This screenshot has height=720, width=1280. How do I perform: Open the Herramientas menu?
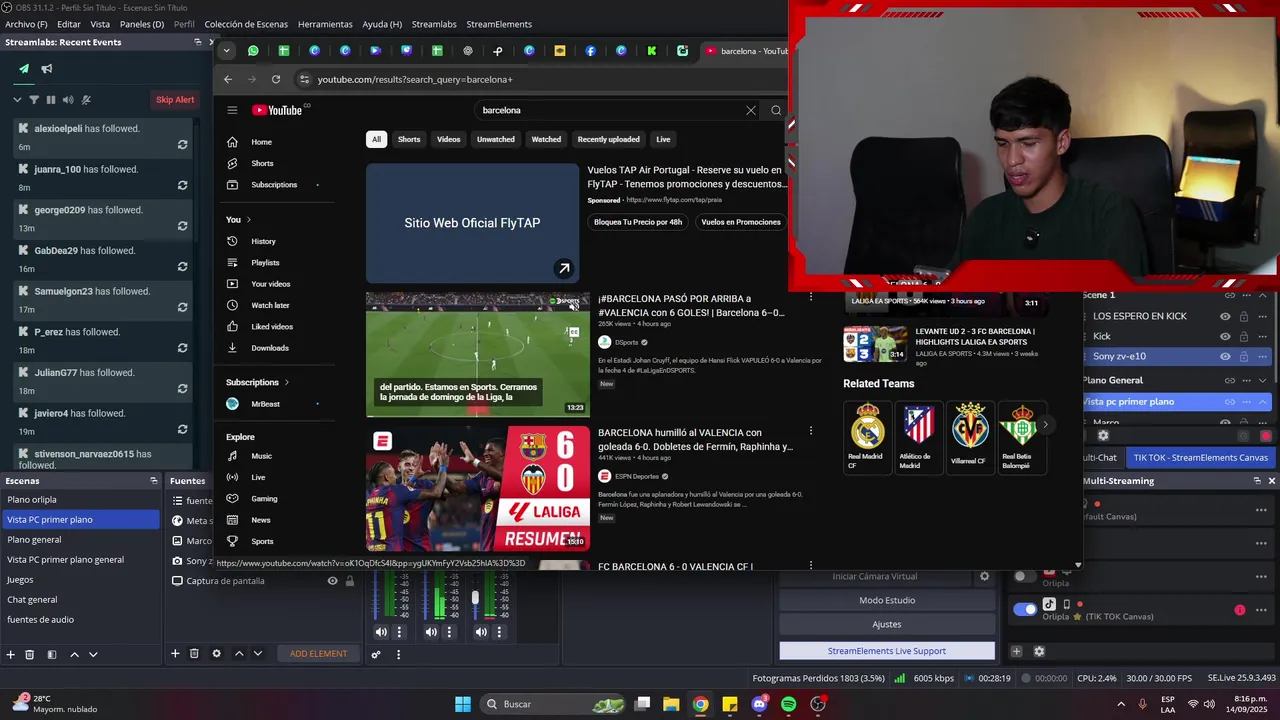click(325, 24)
